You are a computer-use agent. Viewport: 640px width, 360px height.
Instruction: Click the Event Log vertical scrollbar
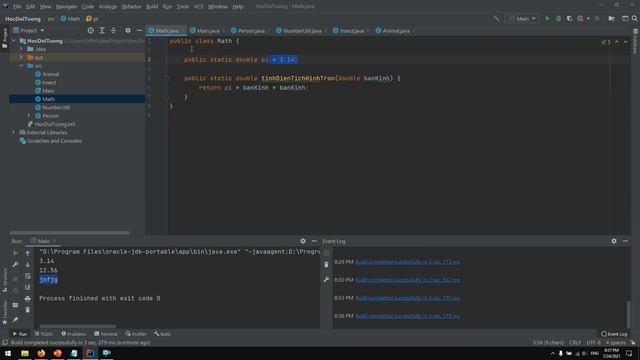tap(629, 314)
